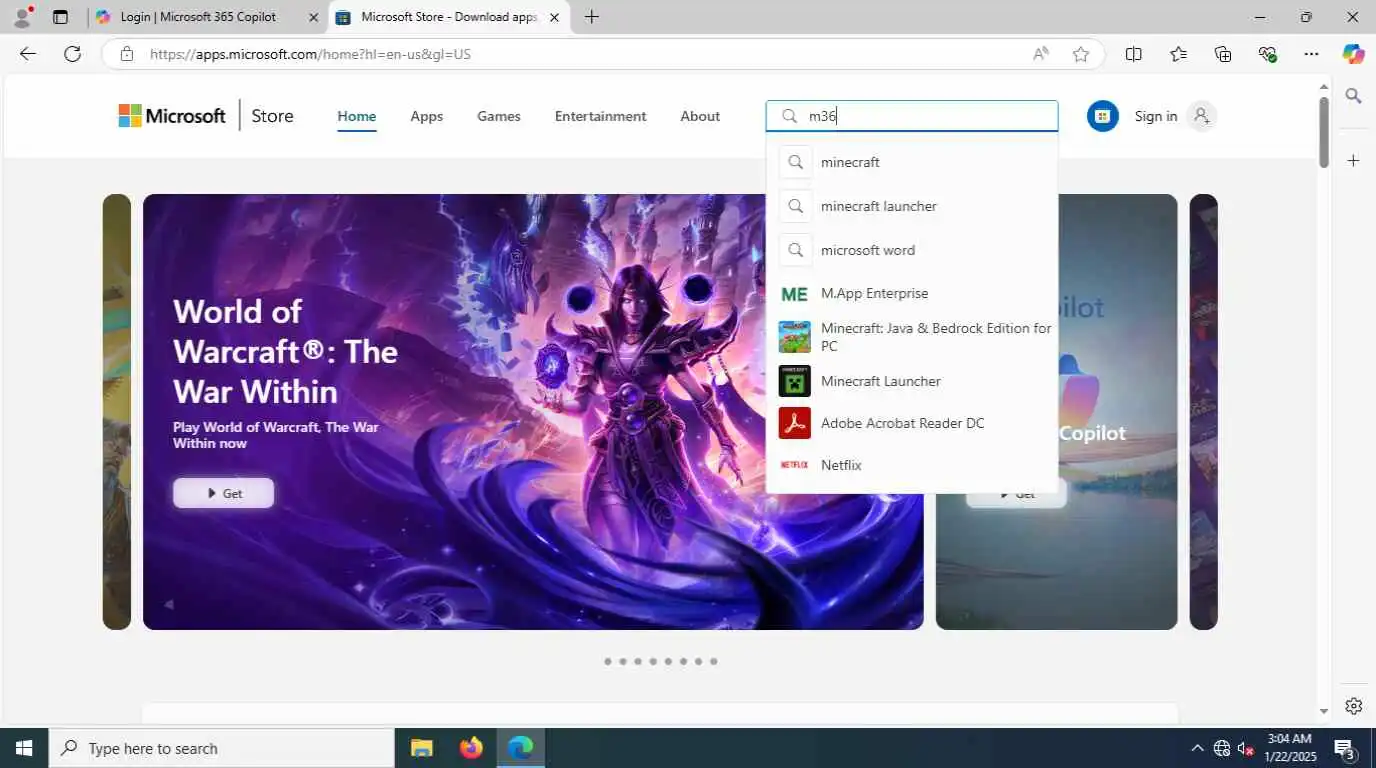The image size is (1376, 768).
Task: Select the last carousel dot
Action: [713, 661]
